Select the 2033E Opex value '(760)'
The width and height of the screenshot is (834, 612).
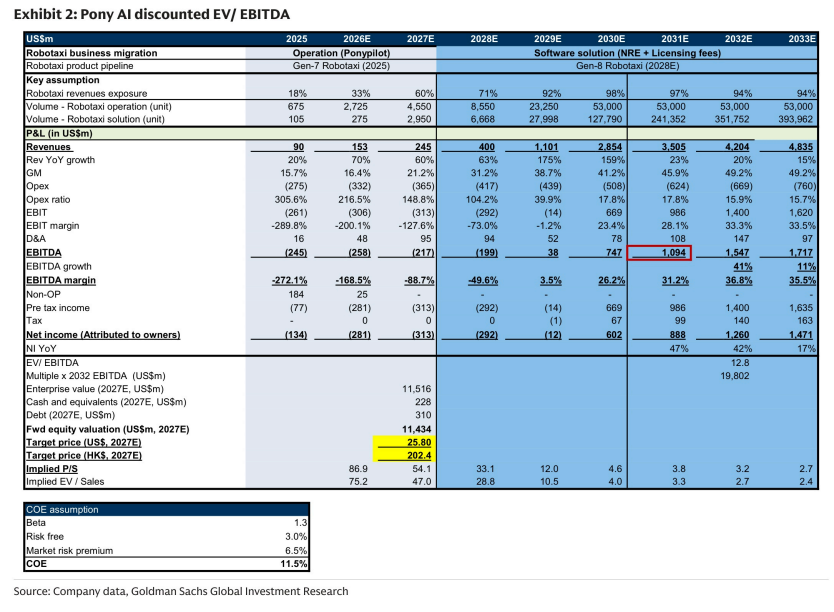click(x=805, y=186)
